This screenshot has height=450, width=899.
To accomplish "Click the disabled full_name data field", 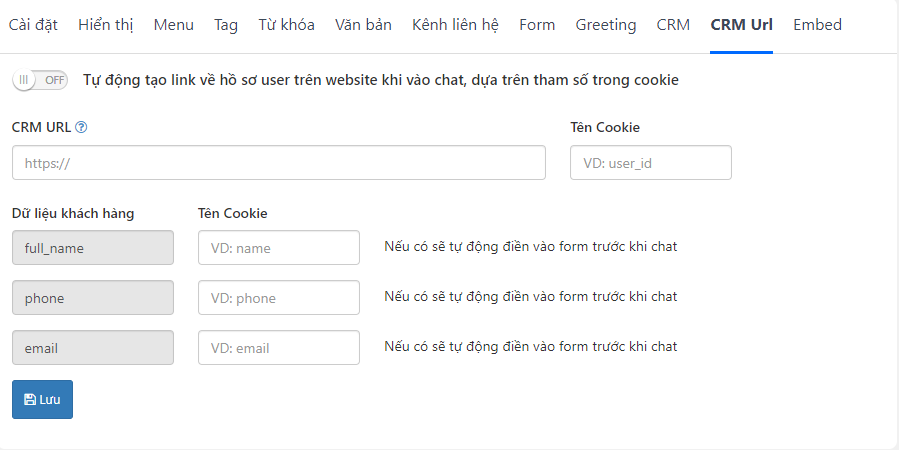I will [93, 248].
